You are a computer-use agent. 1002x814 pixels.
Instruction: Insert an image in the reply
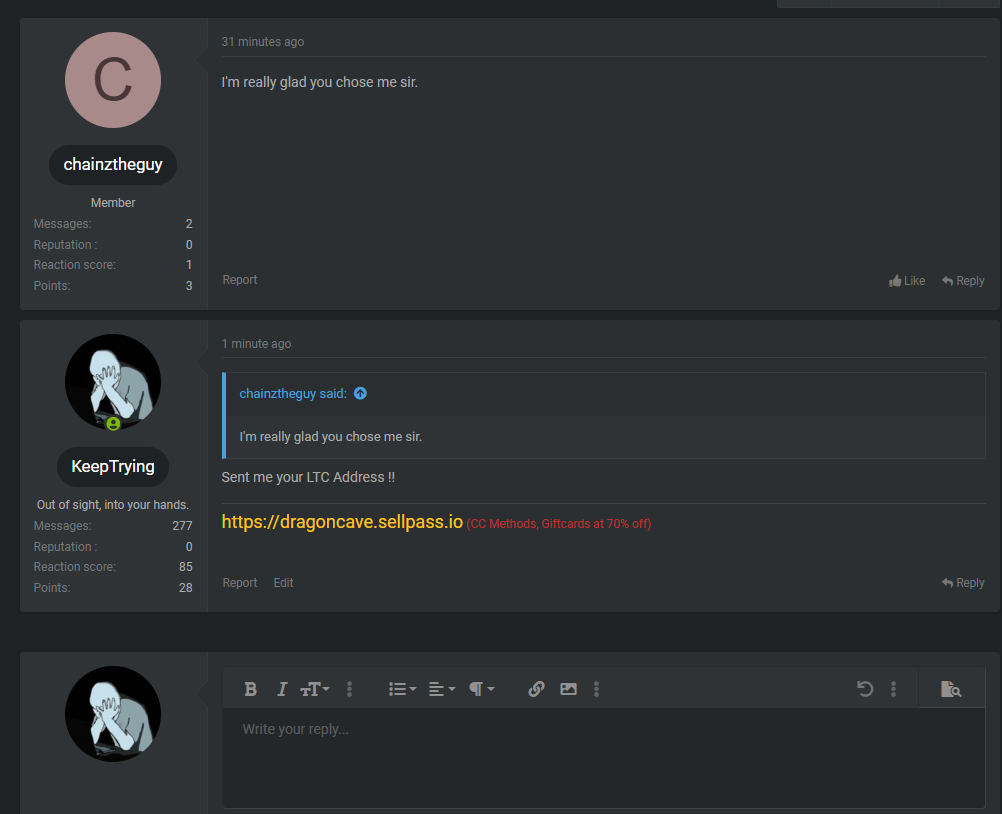[568, 689]
